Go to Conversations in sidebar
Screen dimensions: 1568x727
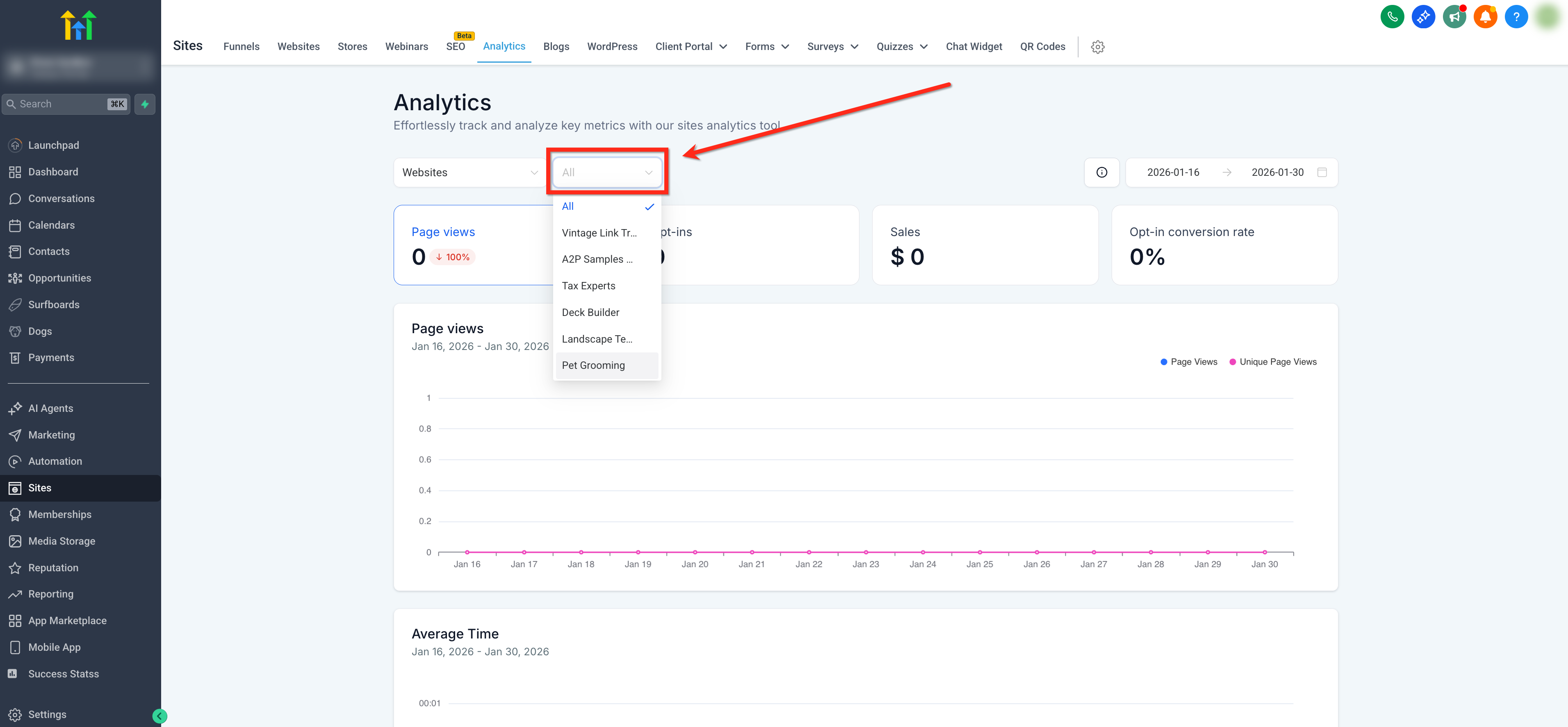pos(61,199)
